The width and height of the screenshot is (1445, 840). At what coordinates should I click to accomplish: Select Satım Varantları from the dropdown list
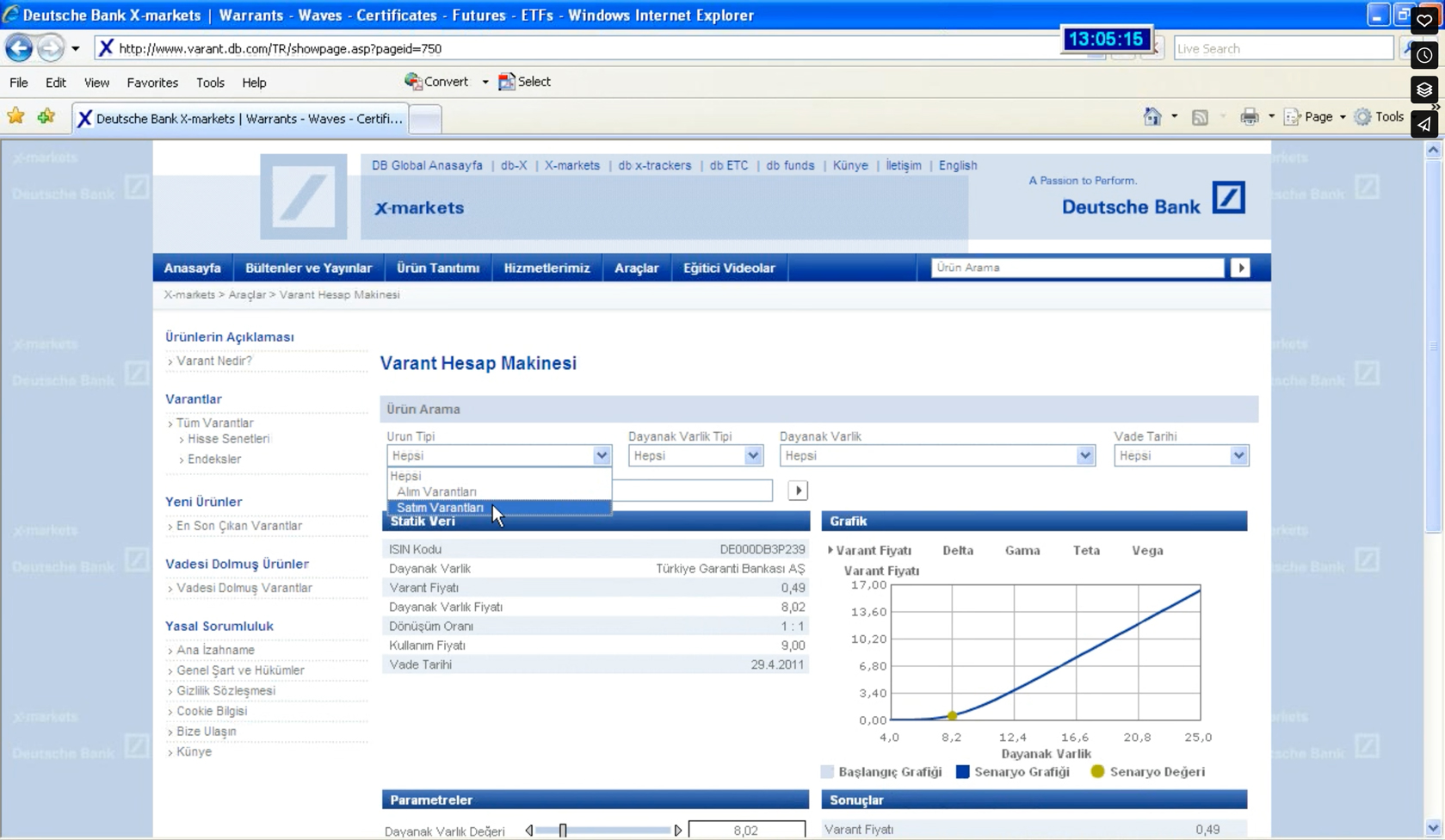click(x=499, y=508)
